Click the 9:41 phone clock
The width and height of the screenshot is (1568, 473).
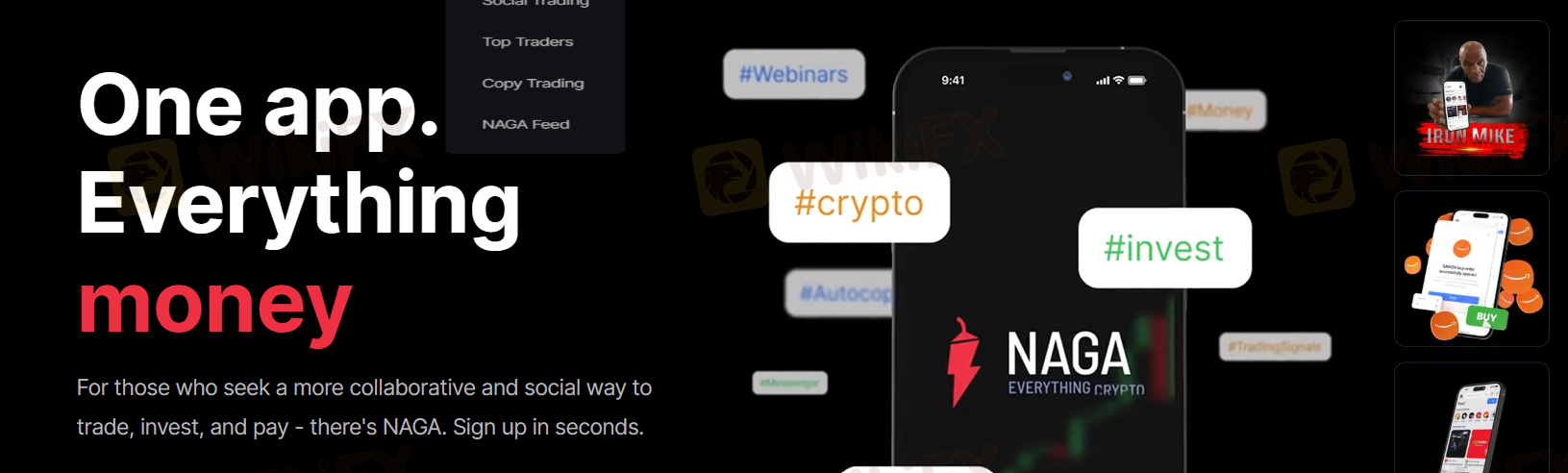953,81
